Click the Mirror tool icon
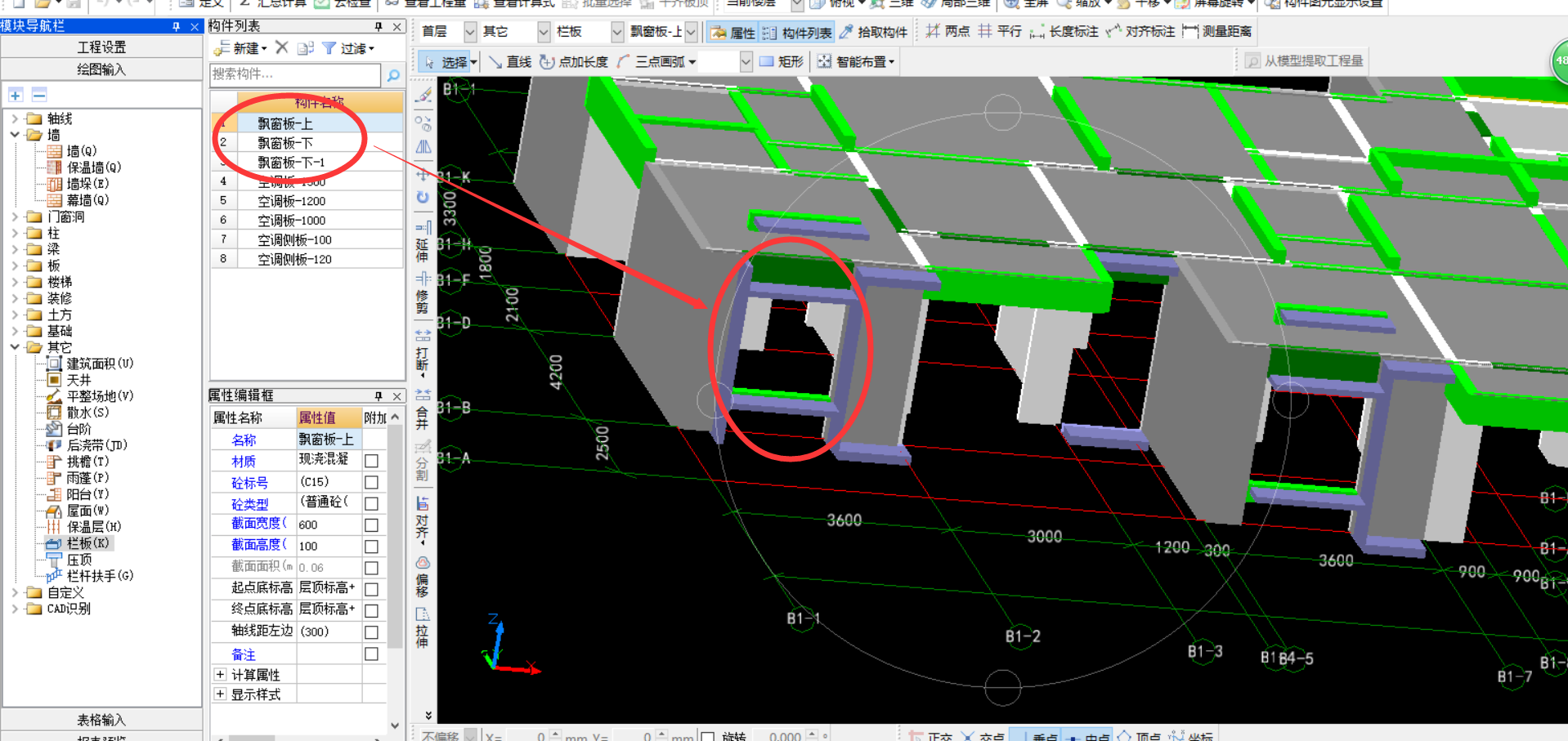Viewport: 1568px width, 741px height. pos(423,147)
